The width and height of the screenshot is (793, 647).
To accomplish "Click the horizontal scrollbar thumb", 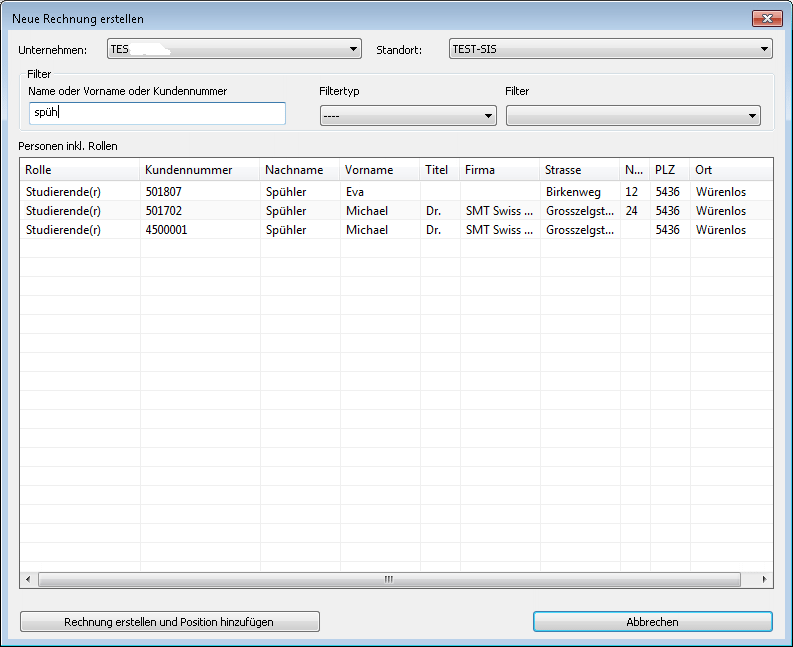I will 390,579.
